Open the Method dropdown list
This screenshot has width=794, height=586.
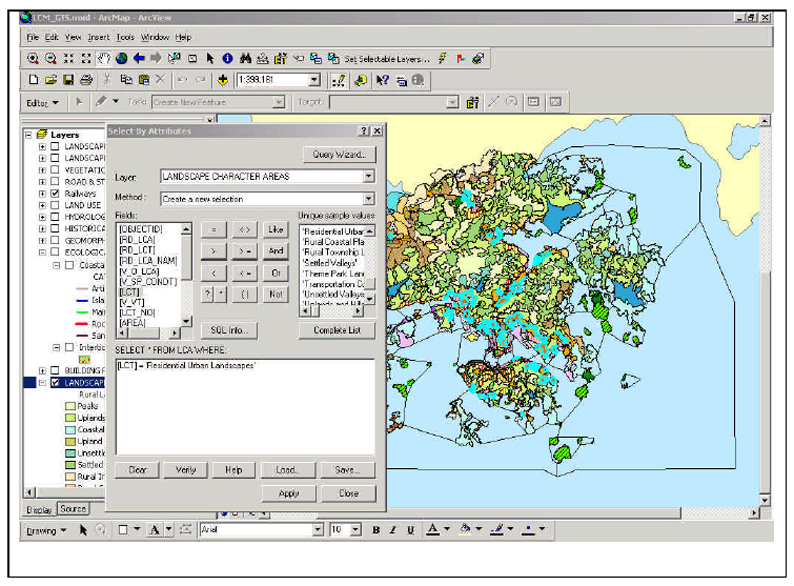pyautogui.click(x=369, y=199)
